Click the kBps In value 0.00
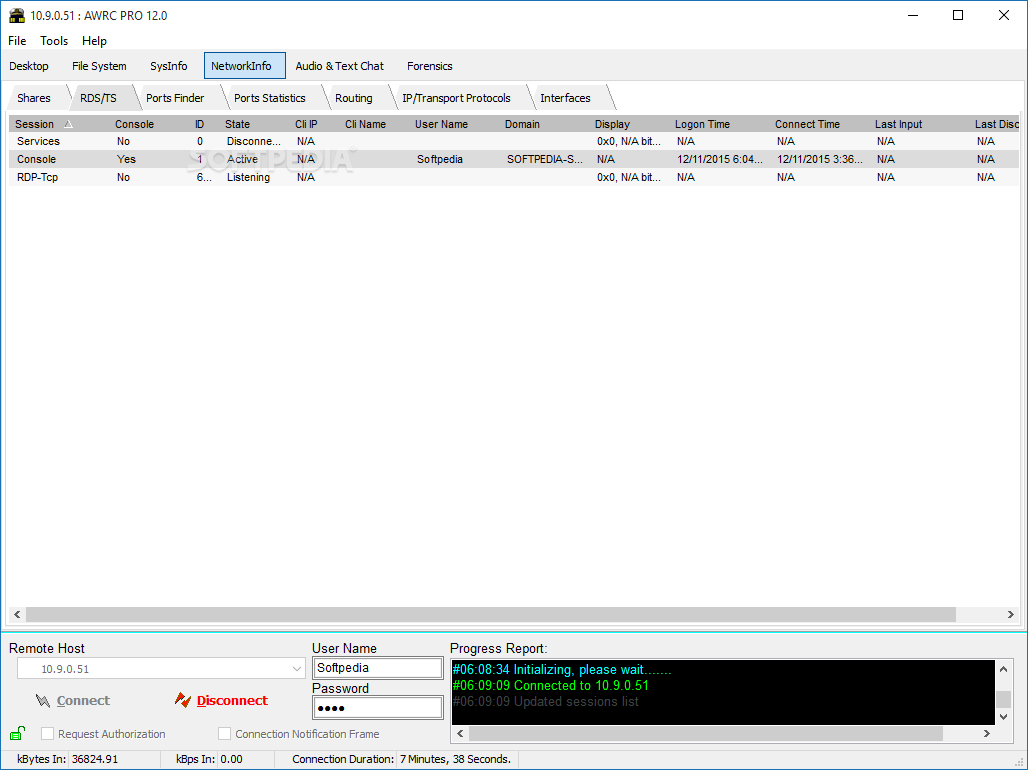The width and height of the screenshot is (1028, 770). [231, 759]
